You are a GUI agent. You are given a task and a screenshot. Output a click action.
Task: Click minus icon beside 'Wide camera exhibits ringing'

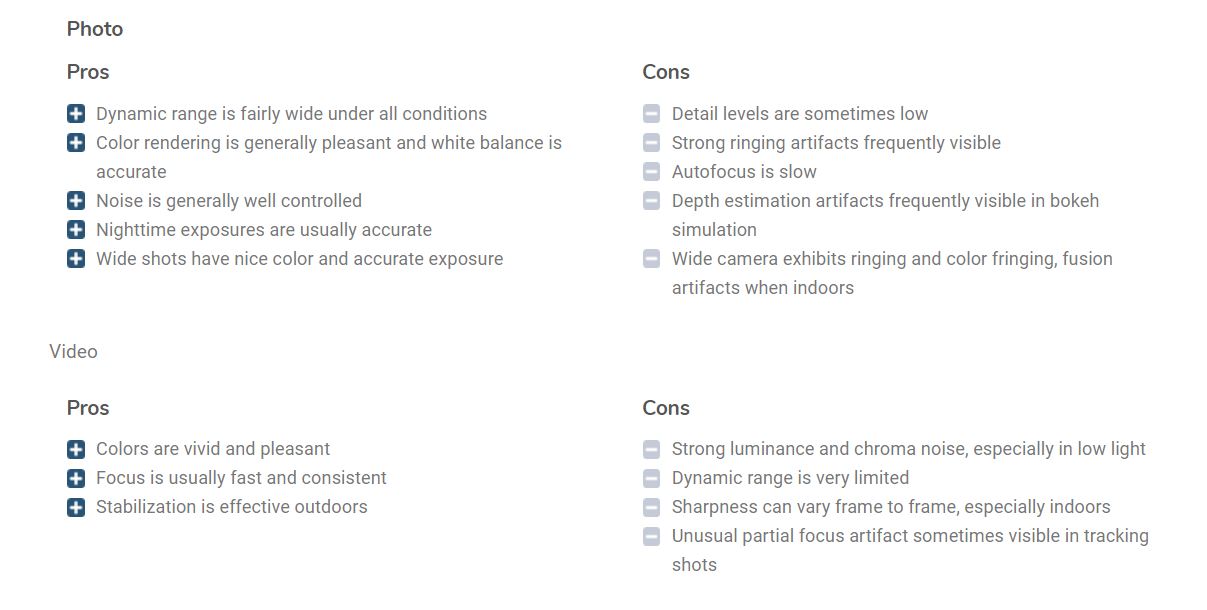pyautogui.click(x=652, y=259)
